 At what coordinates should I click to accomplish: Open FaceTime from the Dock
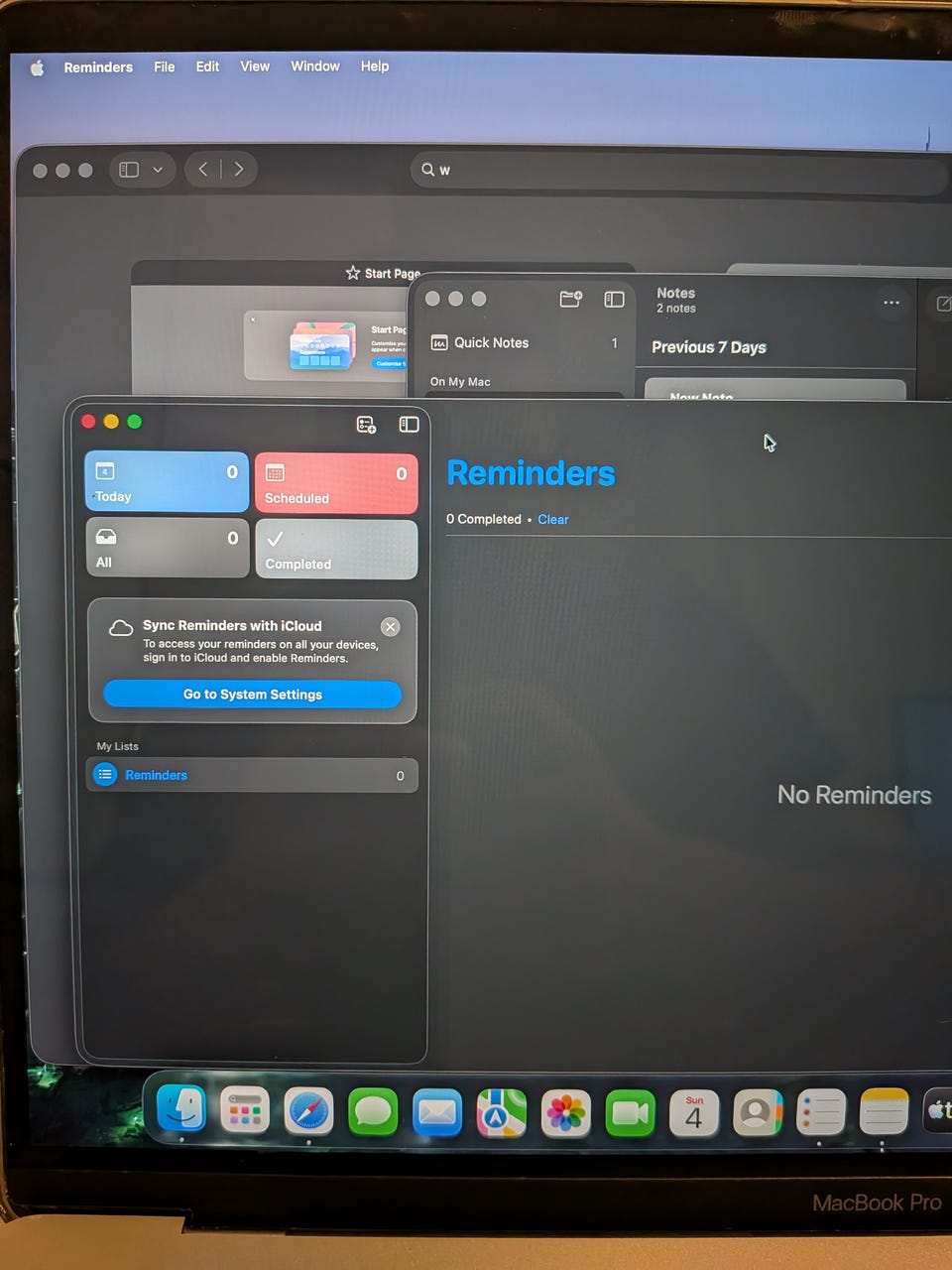point(631,1113)
